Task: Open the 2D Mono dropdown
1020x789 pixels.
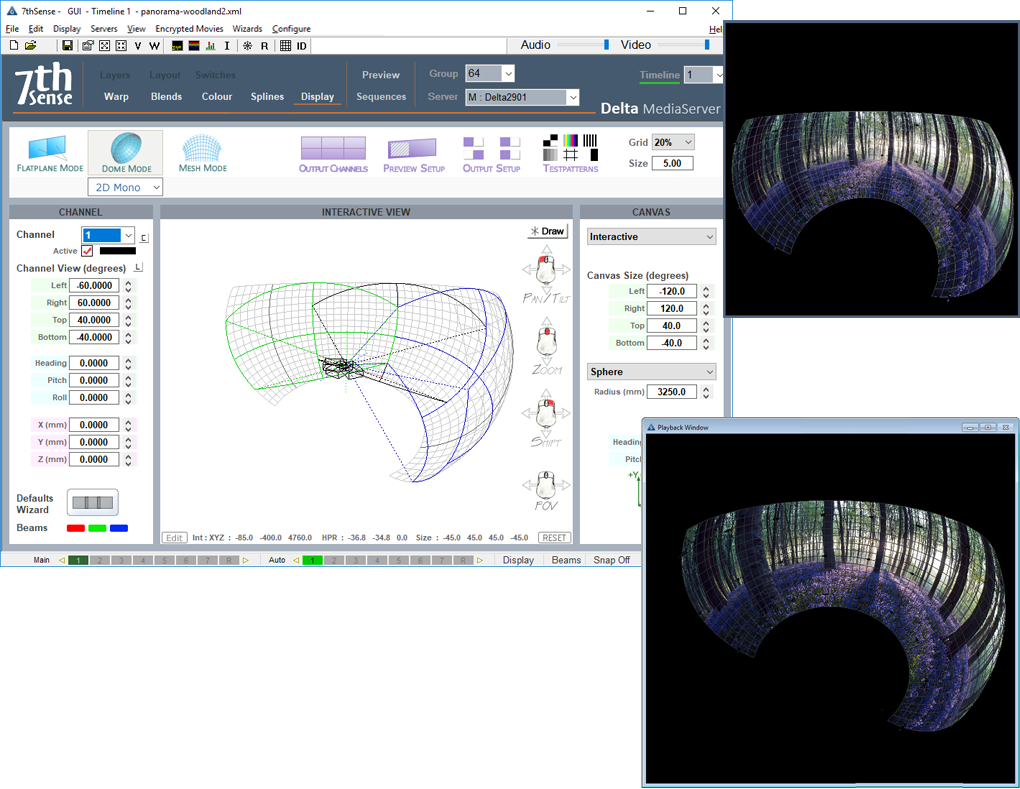Action: point(125,187)
